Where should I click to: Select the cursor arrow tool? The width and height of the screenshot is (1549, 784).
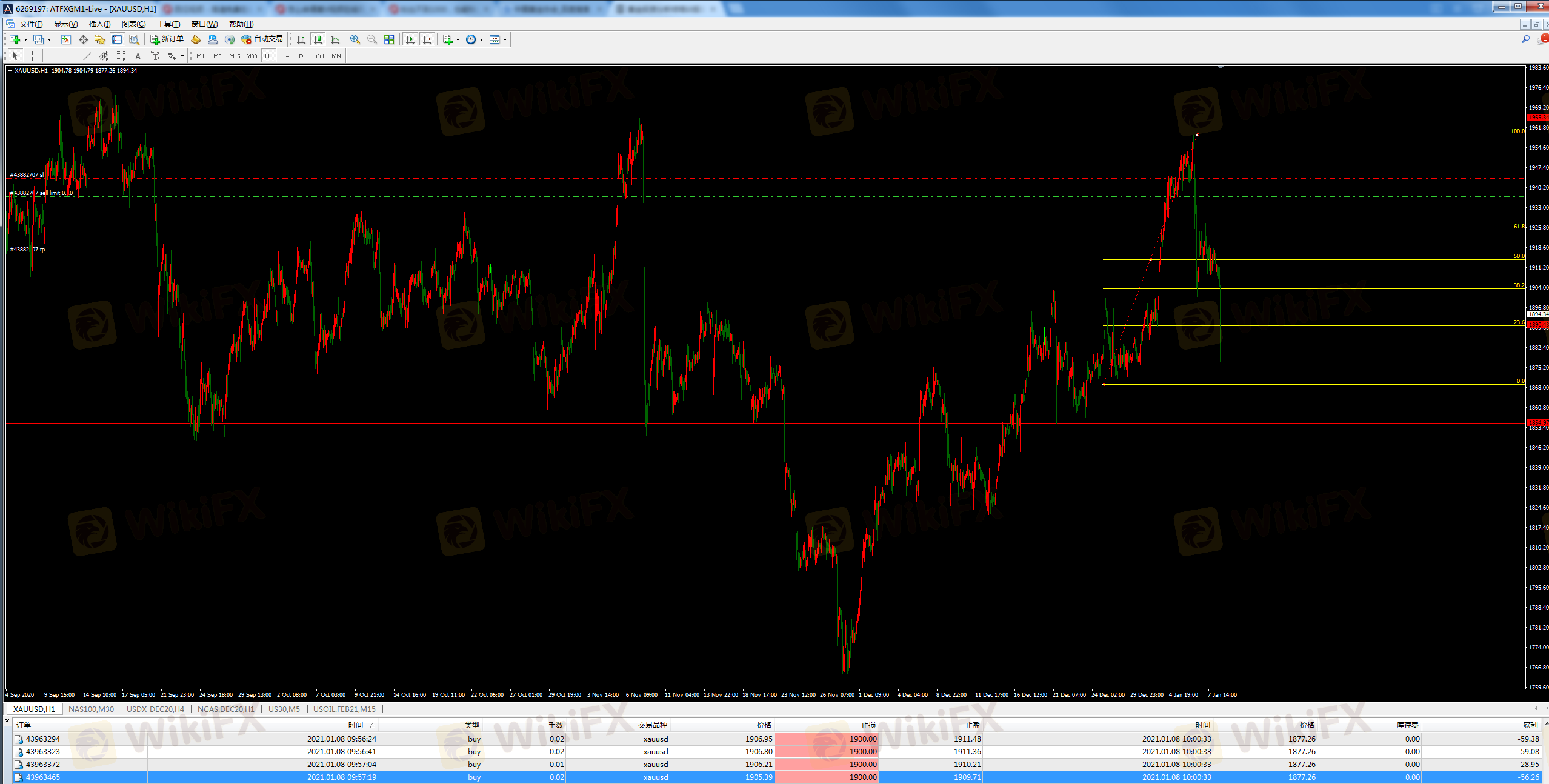15,56
